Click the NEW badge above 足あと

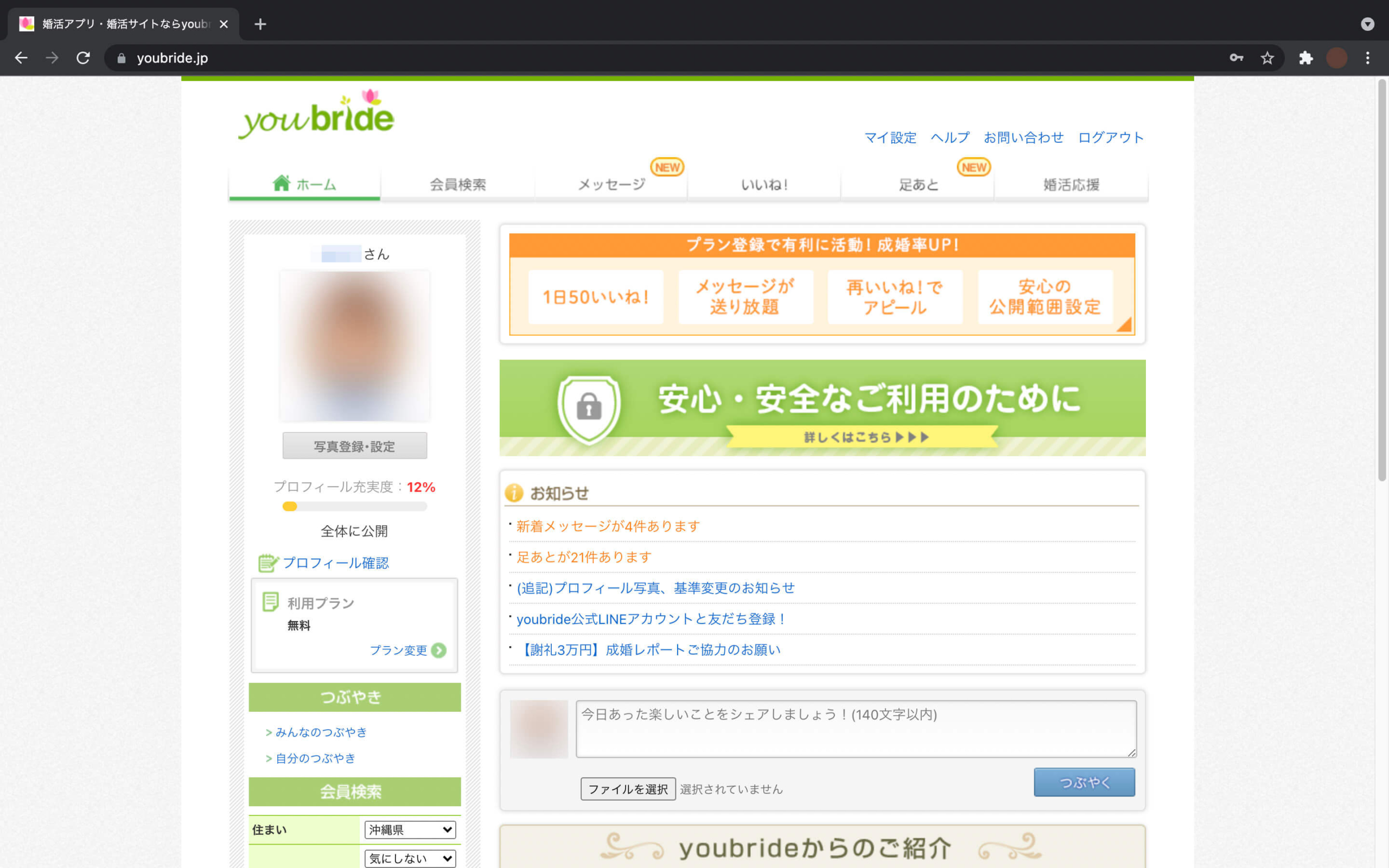coord(974,167)
